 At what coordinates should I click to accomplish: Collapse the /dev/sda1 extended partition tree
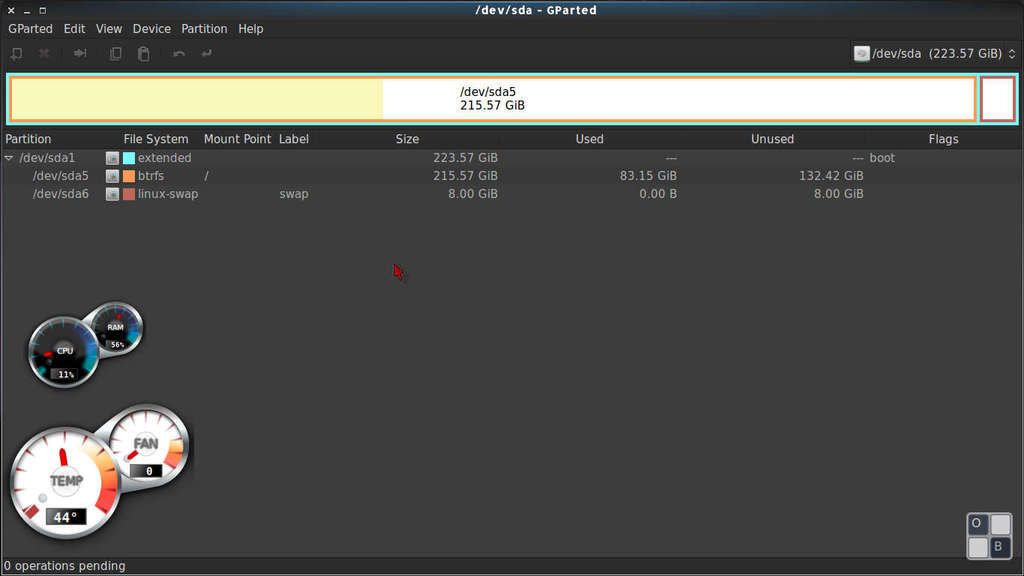[9, 158]
